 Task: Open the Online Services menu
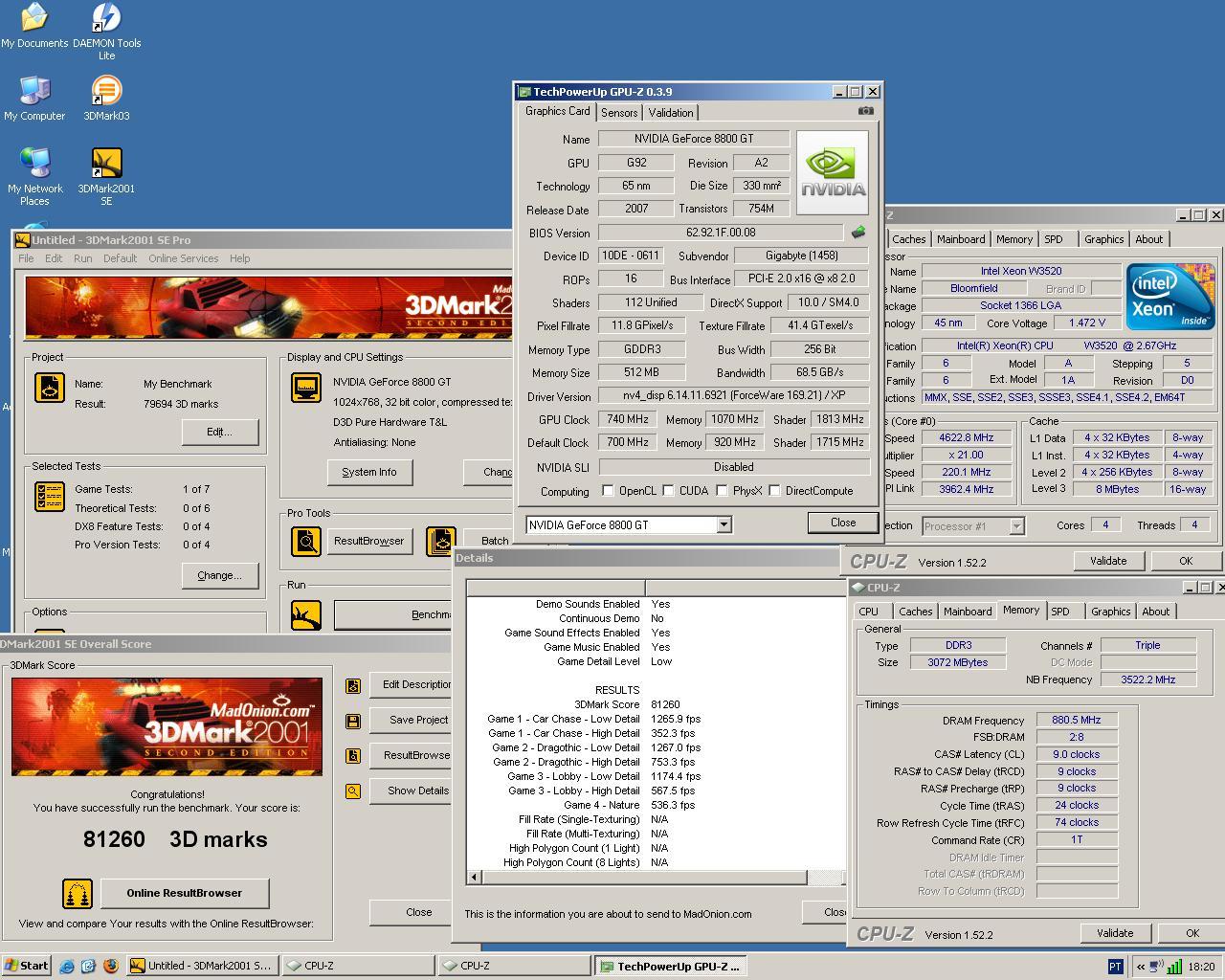pyautogui.click(x=183, y=258)
